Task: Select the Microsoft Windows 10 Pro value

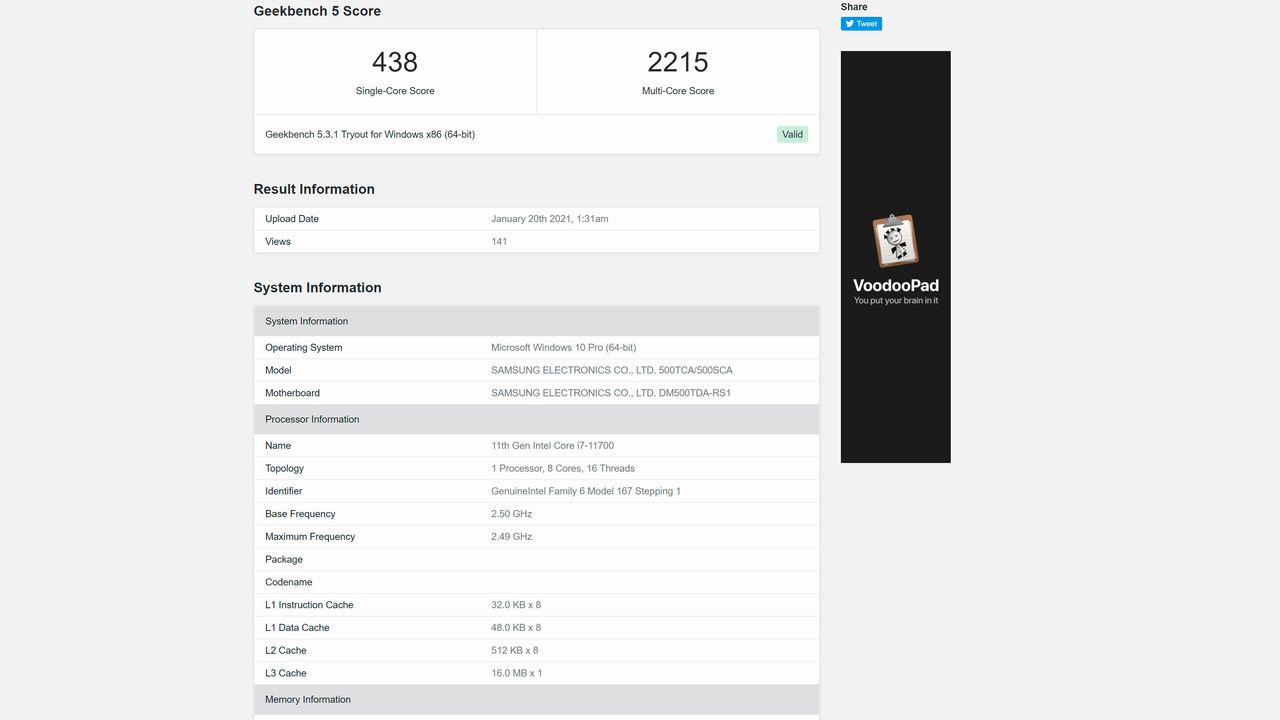Action: click(x=564, y=348)
